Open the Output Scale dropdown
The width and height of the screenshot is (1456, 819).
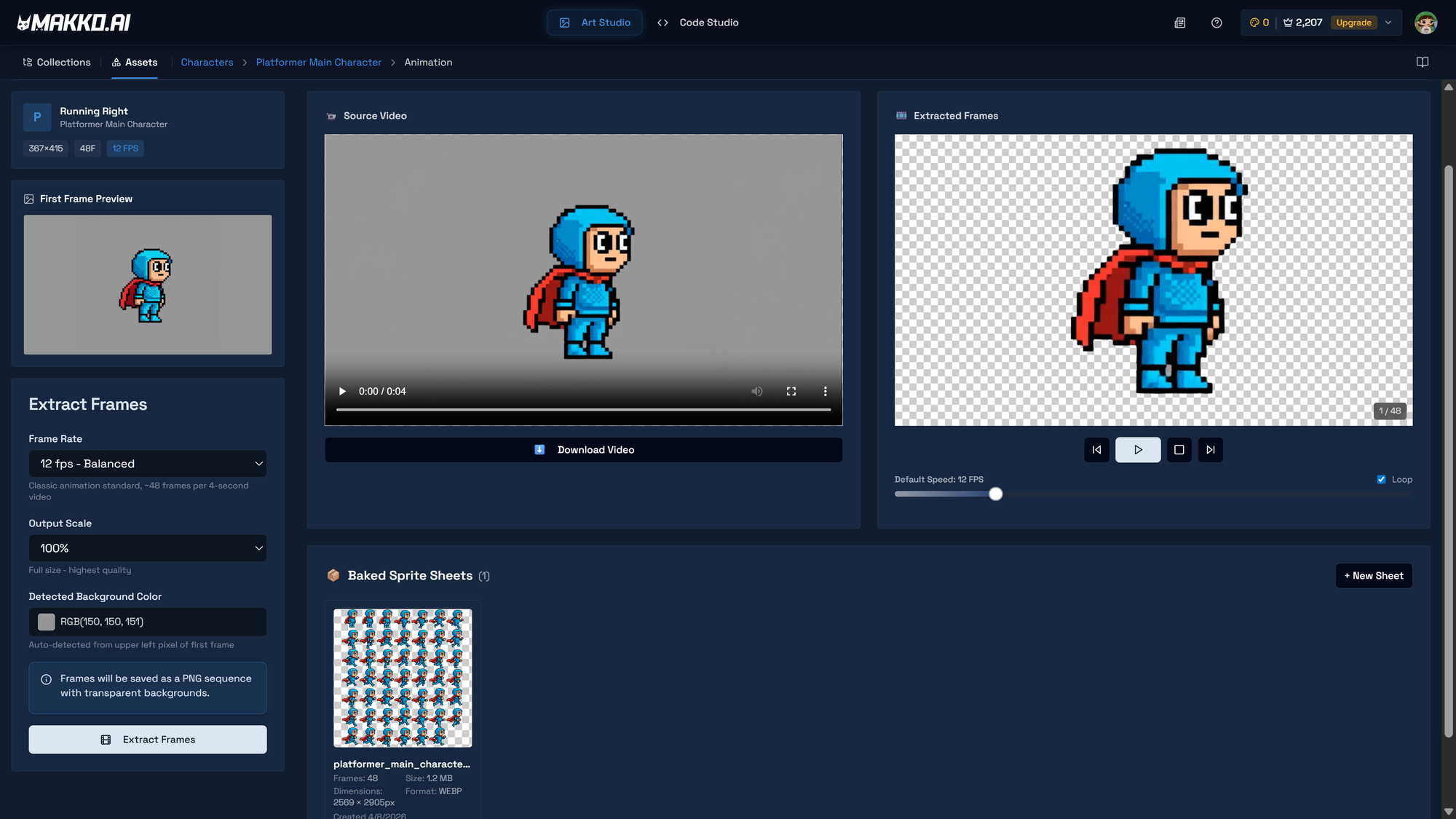click(148, 548)
